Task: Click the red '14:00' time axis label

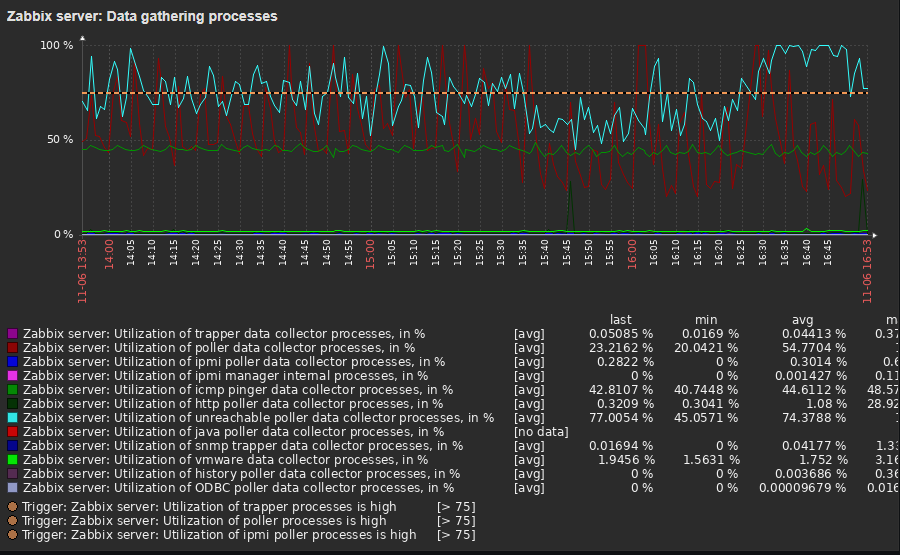Action: click(x=108, y=254)
